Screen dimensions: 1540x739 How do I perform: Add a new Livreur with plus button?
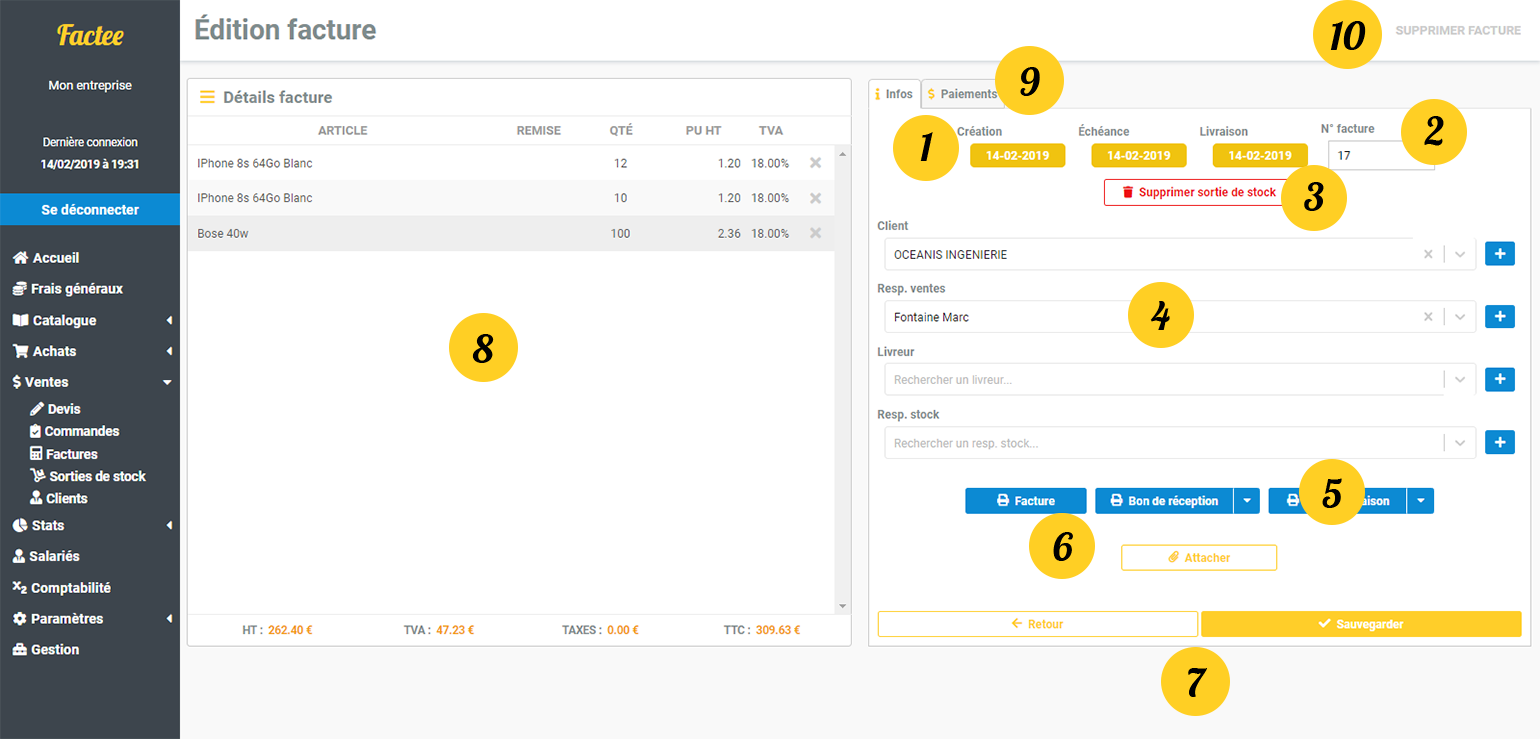1499,379
